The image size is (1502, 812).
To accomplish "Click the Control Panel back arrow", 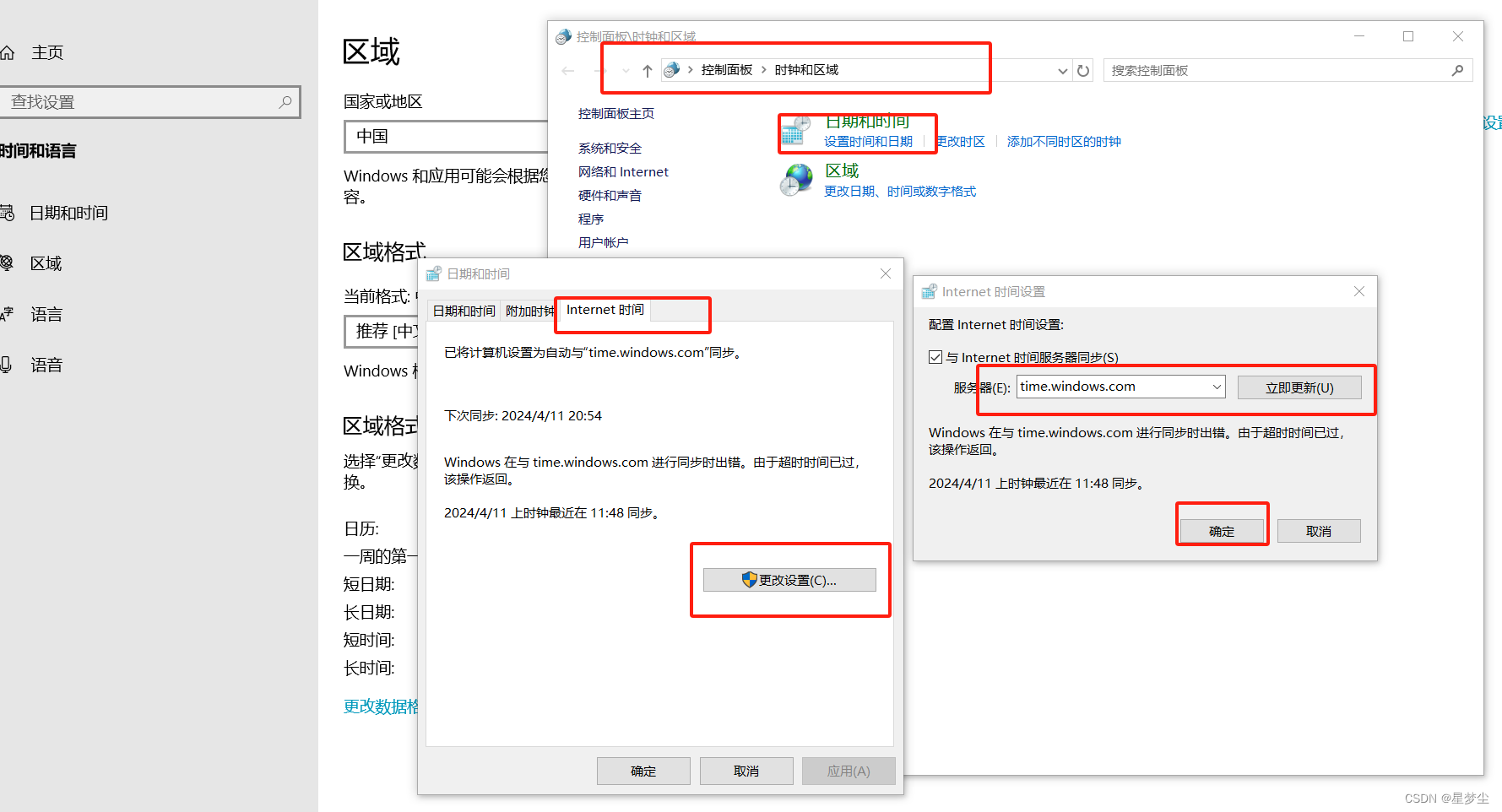I will coord(568,71).
